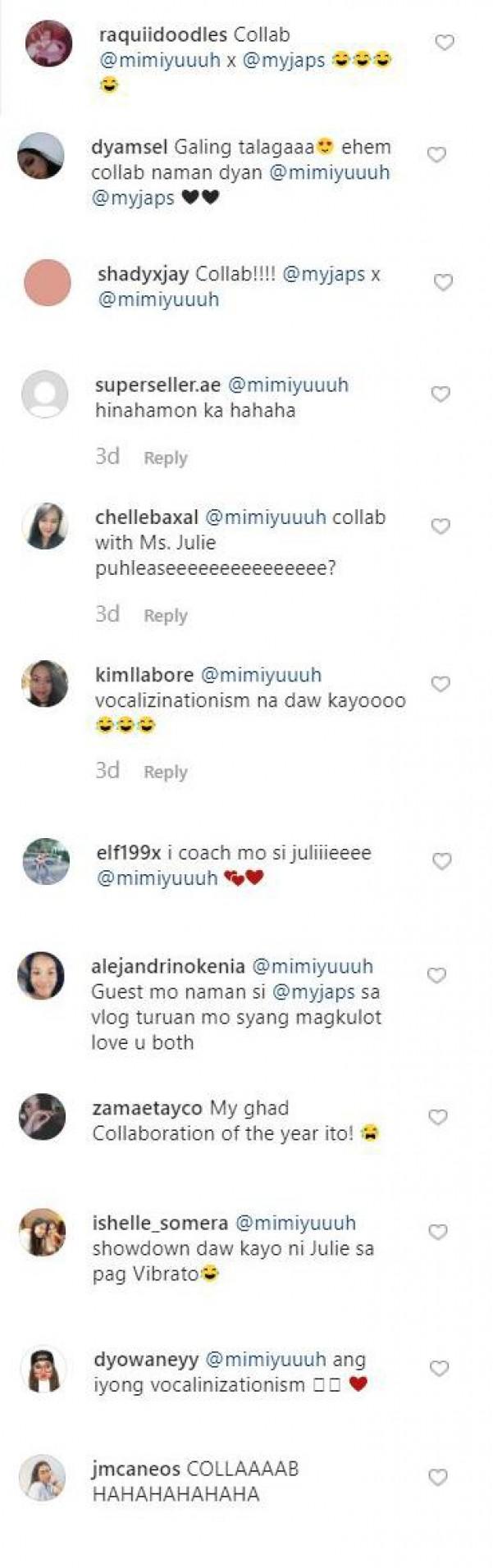Like dyamsel's comment with heart icon
493x1568 pixels.
(436, 155)
